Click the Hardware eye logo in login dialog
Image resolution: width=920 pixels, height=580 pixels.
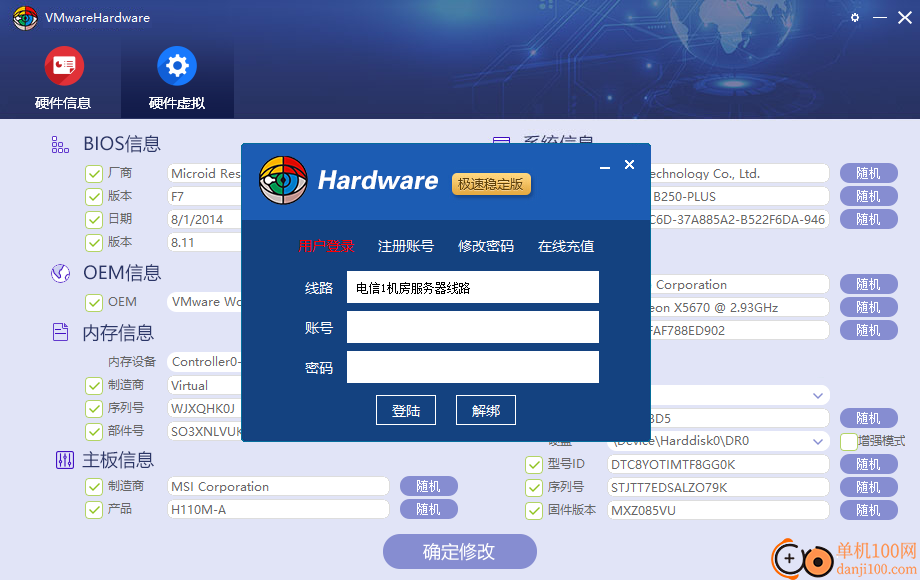283,180
